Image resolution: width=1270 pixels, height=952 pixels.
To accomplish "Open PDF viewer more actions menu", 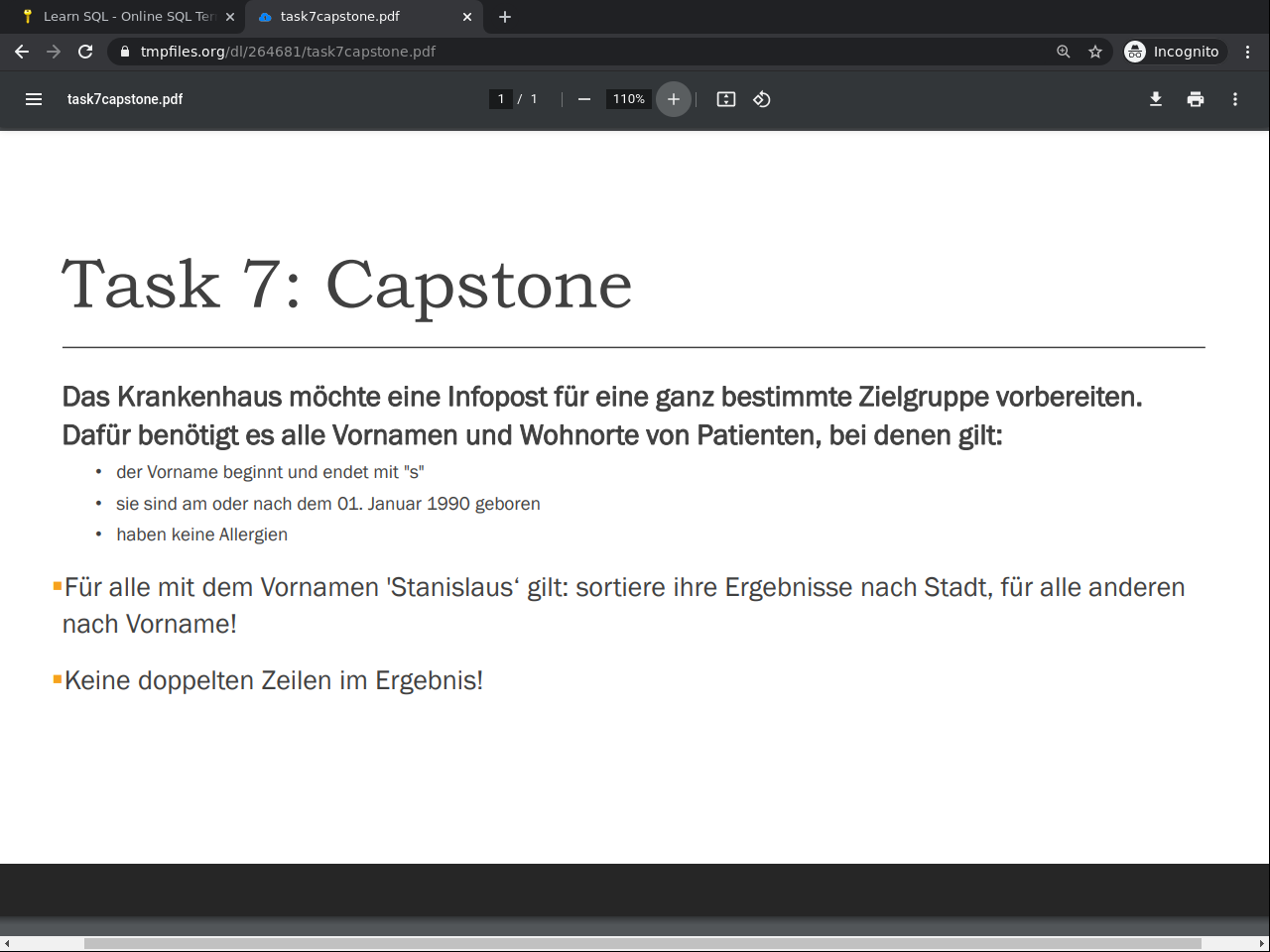I will click(x=1235, y=99).
